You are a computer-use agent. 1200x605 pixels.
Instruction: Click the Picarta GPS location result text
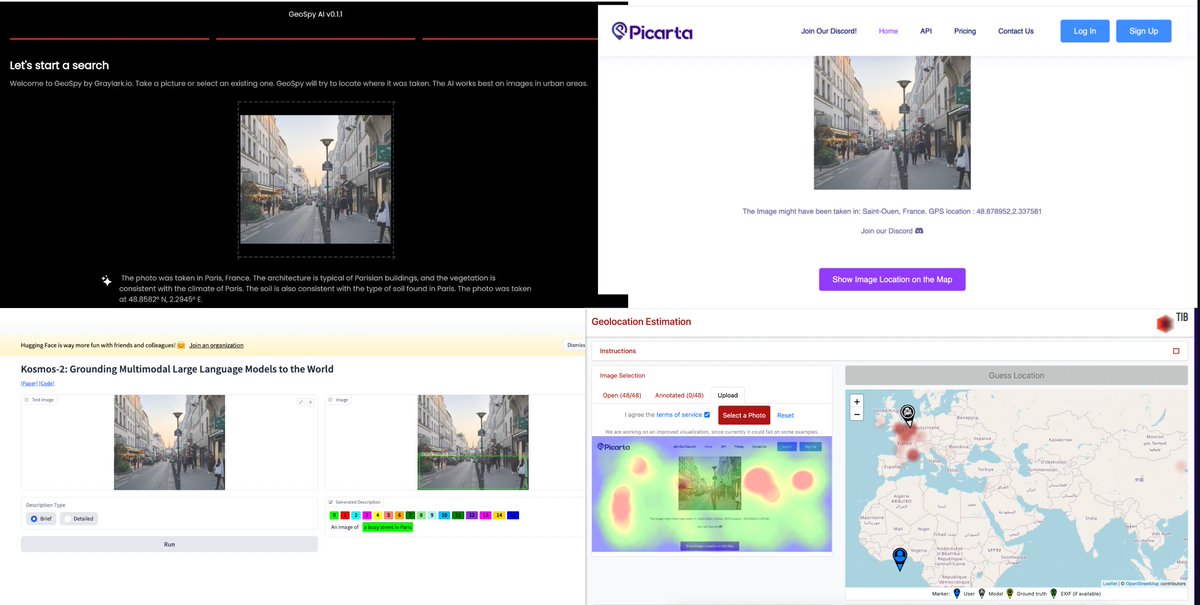pos(892,212)
